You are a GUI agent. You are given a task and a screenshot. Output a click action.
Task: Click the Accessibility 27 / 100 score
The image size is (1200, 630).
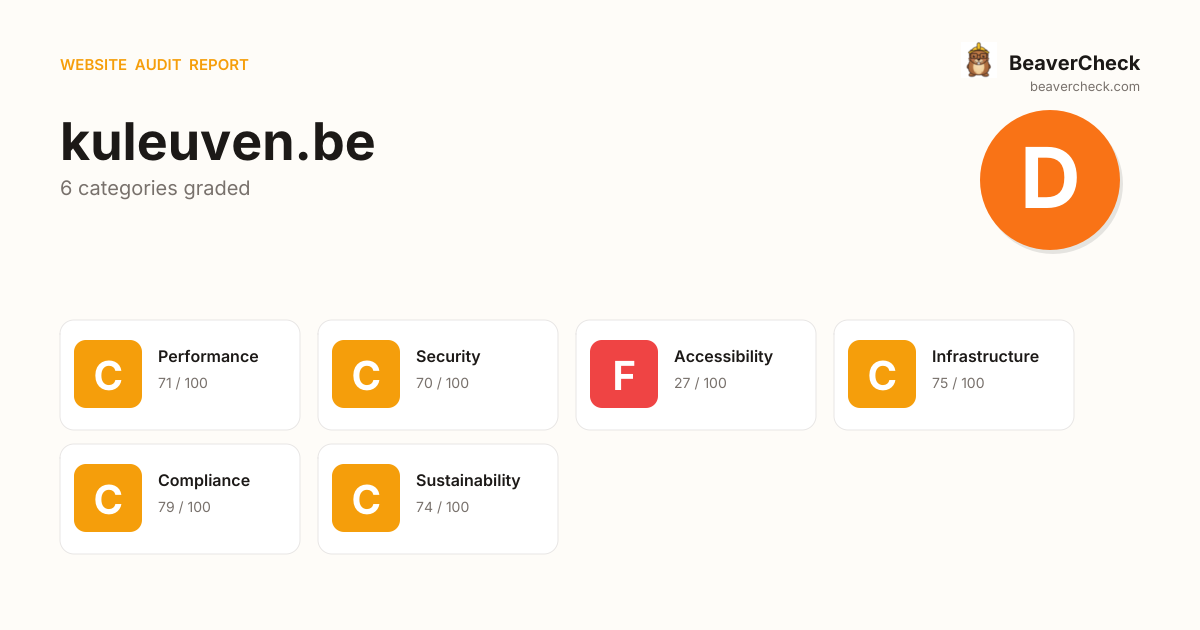coord(700,383)
